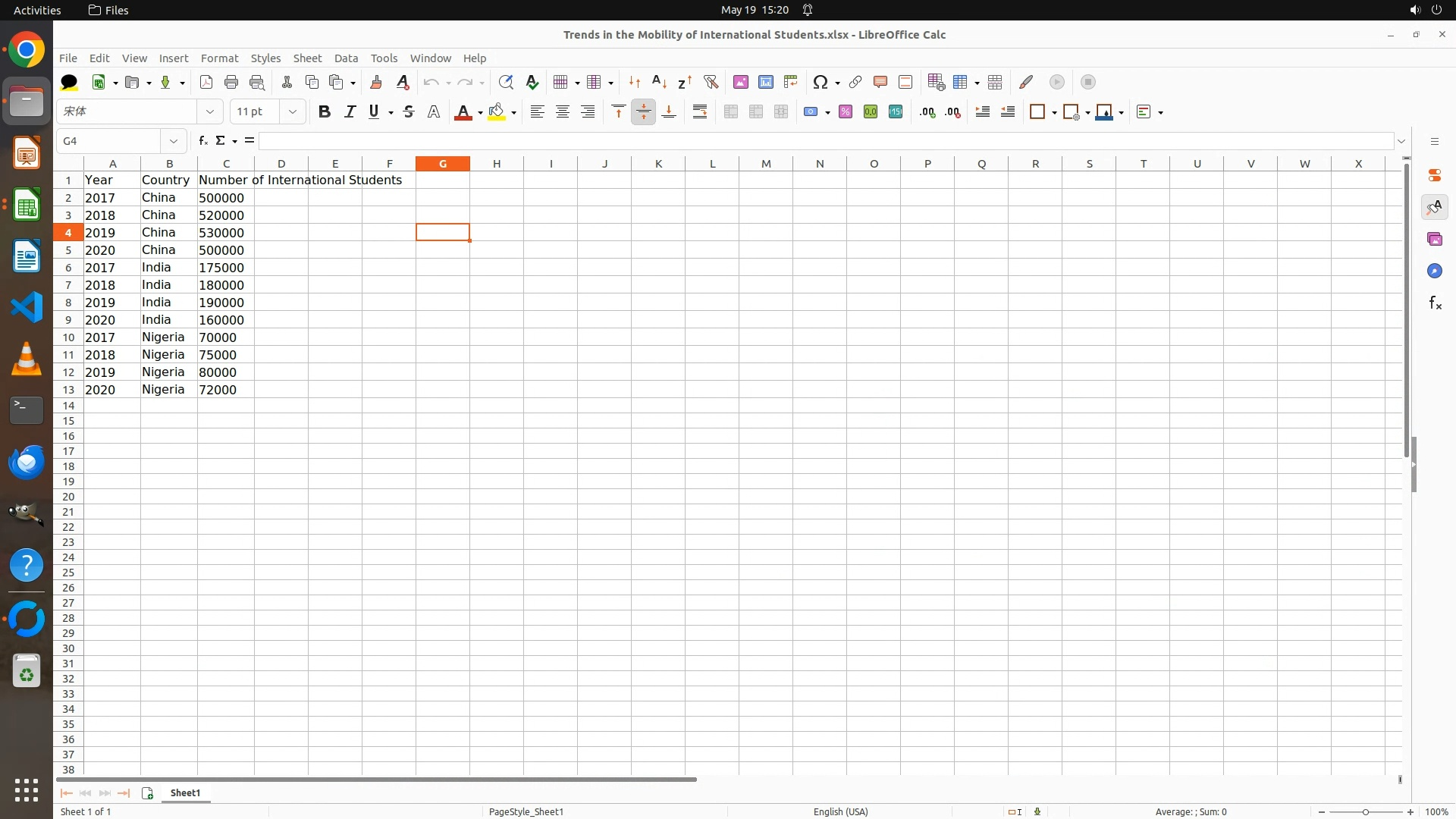Viewport: 1456px width, 819px height.
Task: Click the Insert Special Character omega icon
Action: point(820,82)
